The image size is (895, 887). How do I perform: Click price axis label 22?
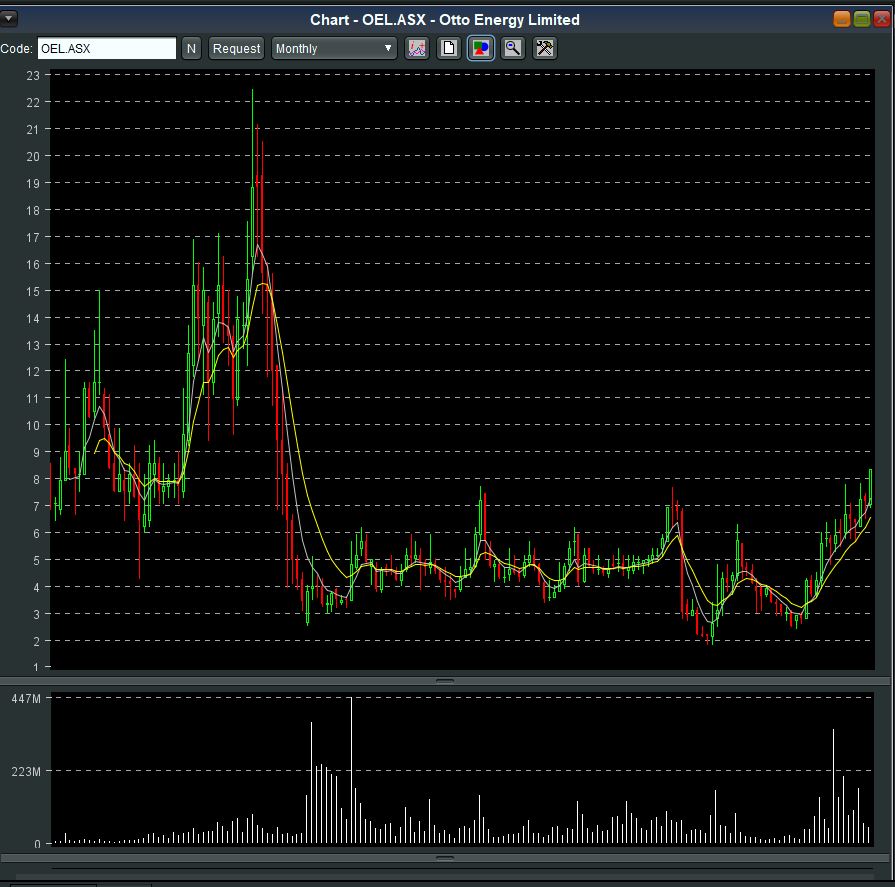point(33,103)
